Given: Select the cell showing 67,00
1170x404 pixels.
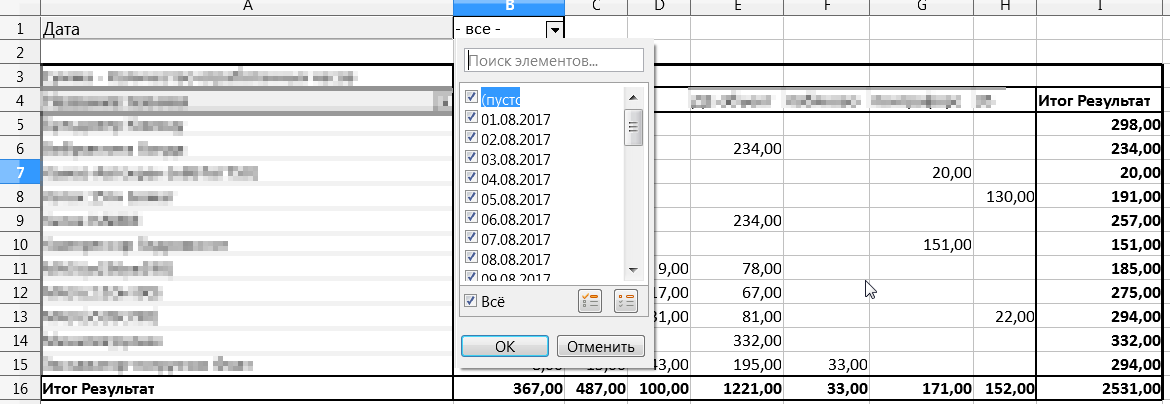Looking at the screenshot, I should pyautogui.click(x=737, y=293).
